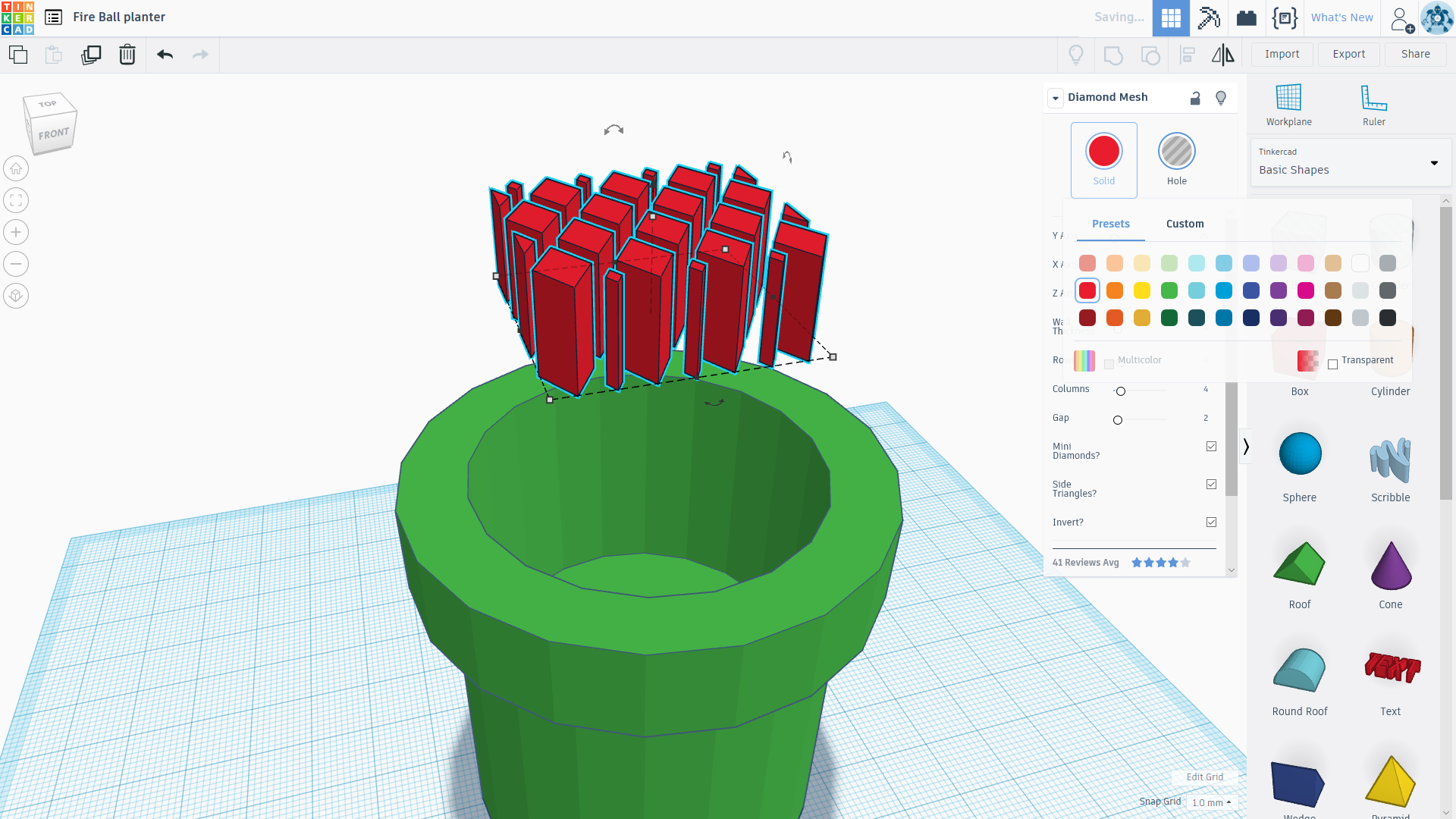Redo the last undone action
The height and width of the screenshot is (819, 1456).
[x=200, y=55]
